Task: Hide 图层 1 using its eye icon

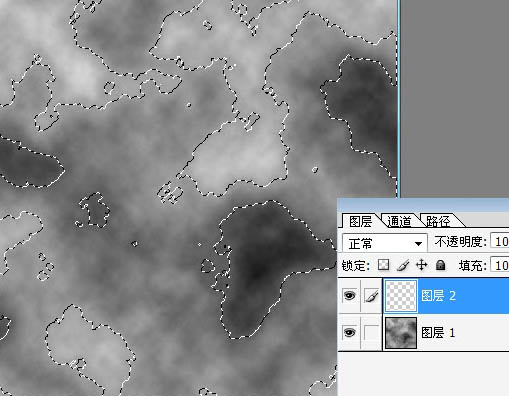Action: coord(349,332)
